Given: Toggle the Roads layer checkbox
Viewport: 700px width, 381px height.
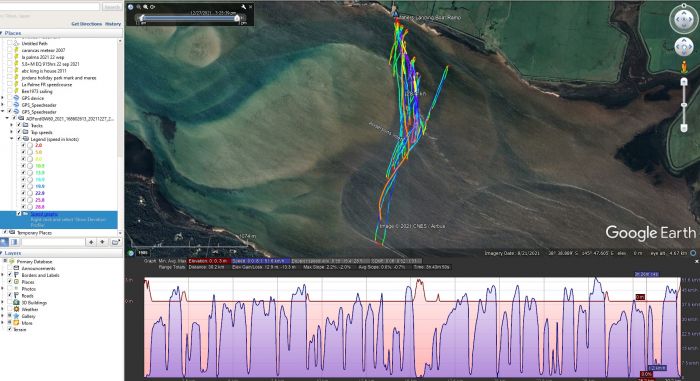Looking at the screenshot, I should click(10, 296).
